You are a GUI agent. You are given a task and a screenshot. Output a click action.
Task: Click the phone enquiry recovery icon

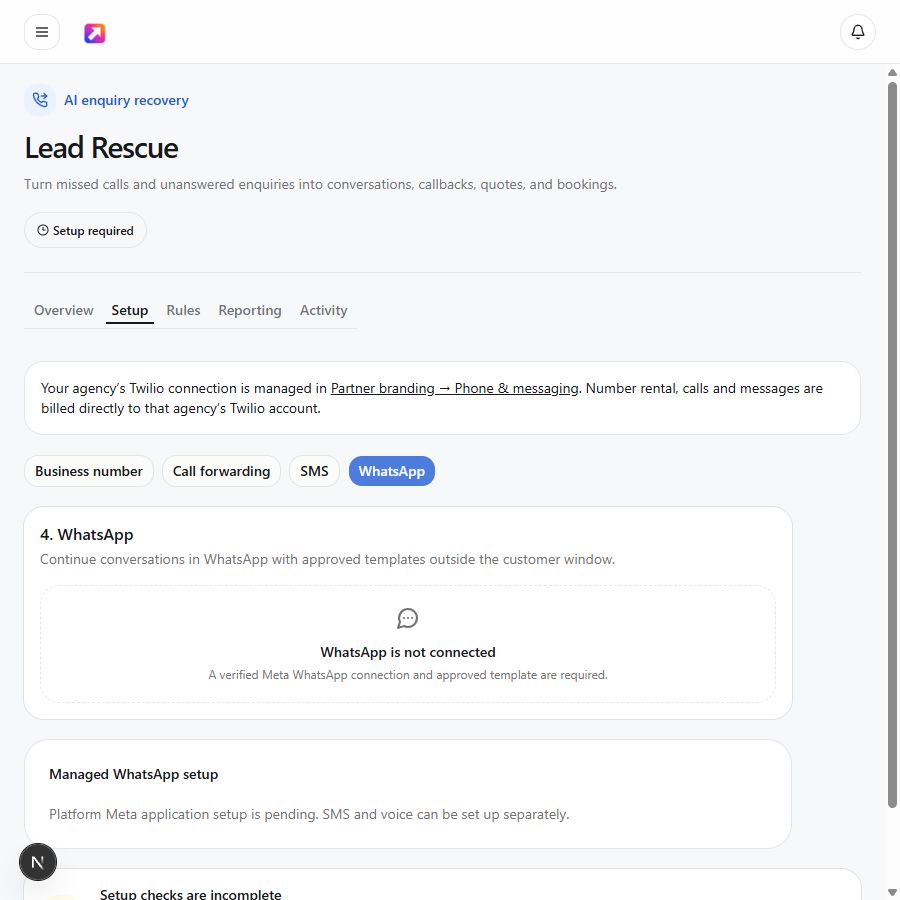40,100
